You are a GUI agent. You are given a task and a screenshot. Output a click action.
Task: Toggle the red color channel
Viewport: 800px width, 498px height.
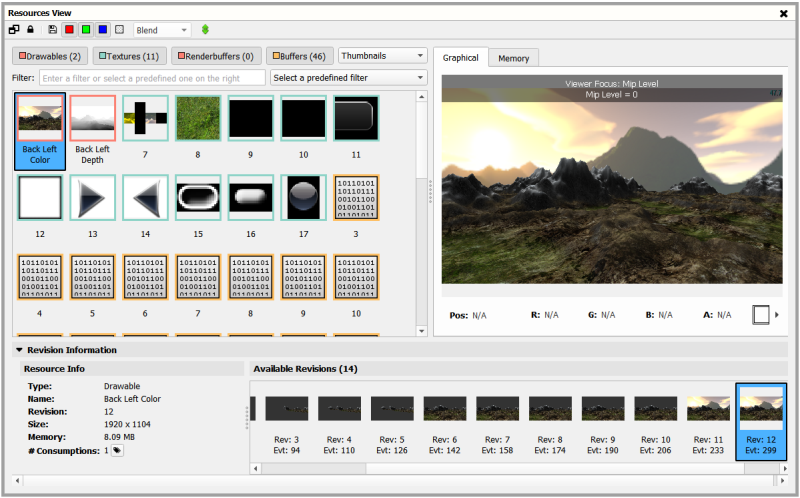(x=70, y=30)
